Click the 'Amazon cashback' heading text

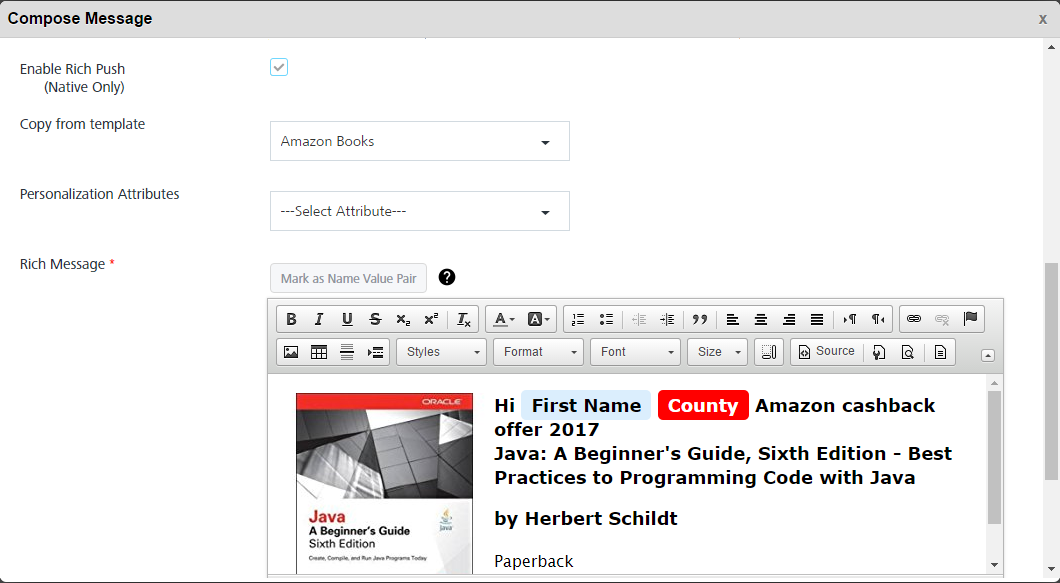845,405
